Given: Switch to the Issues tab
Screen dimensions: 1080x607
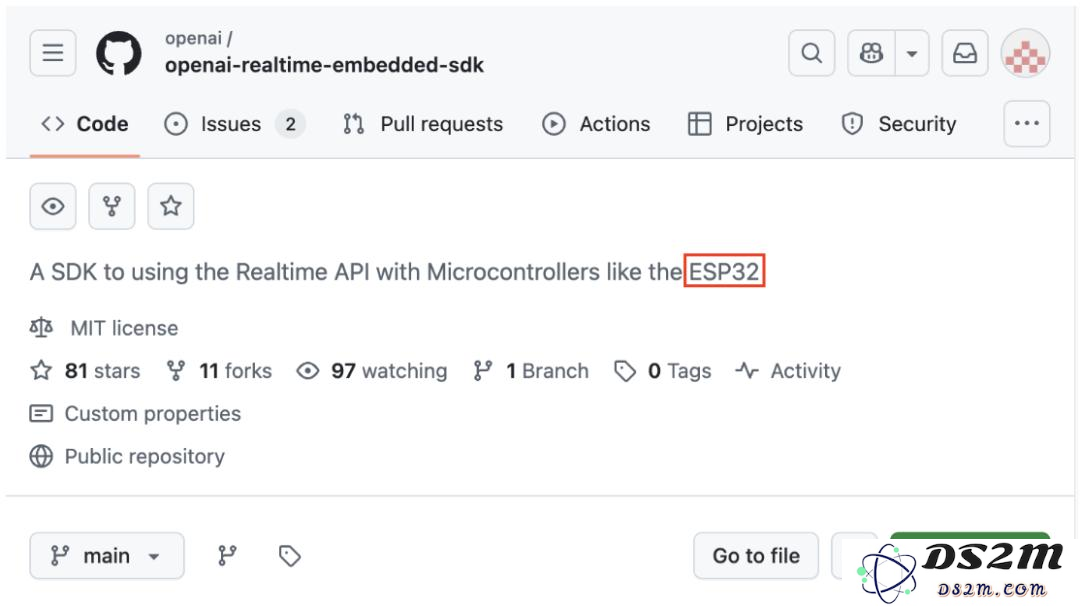Looking at the screenshot, I should tap(234, 124).
